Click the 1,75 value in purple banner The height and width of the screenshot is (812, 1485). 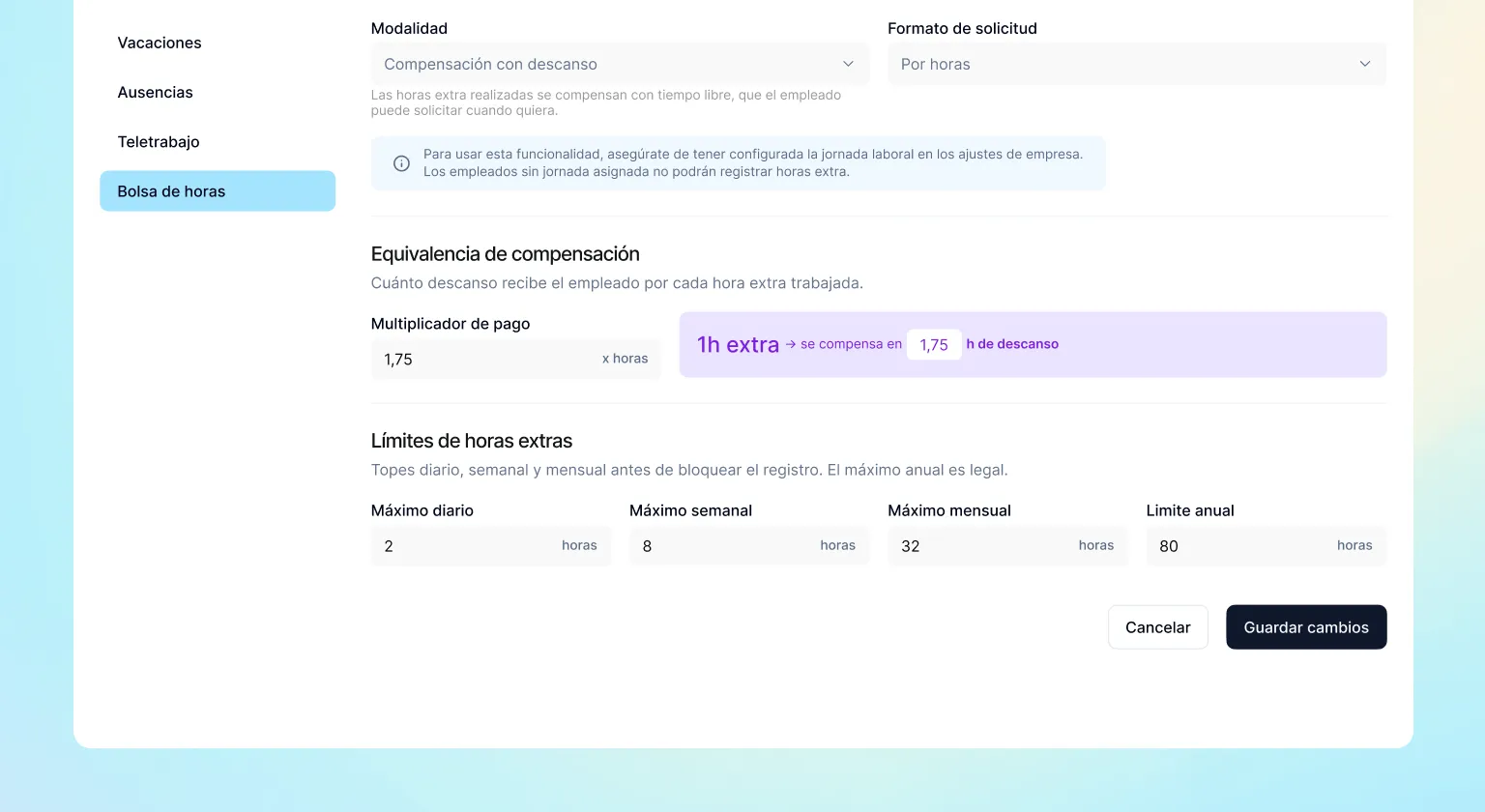point(934,344)
